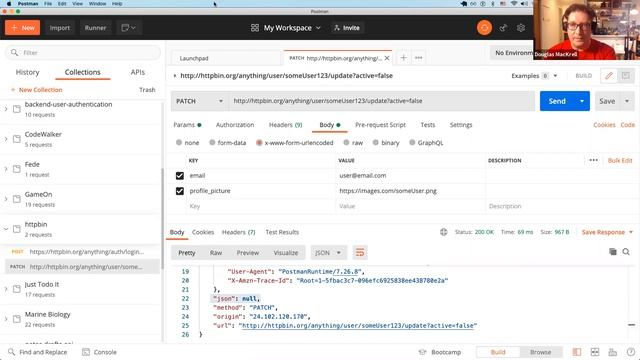
Task: Select the binary body type
Action: tap(376, 142)
